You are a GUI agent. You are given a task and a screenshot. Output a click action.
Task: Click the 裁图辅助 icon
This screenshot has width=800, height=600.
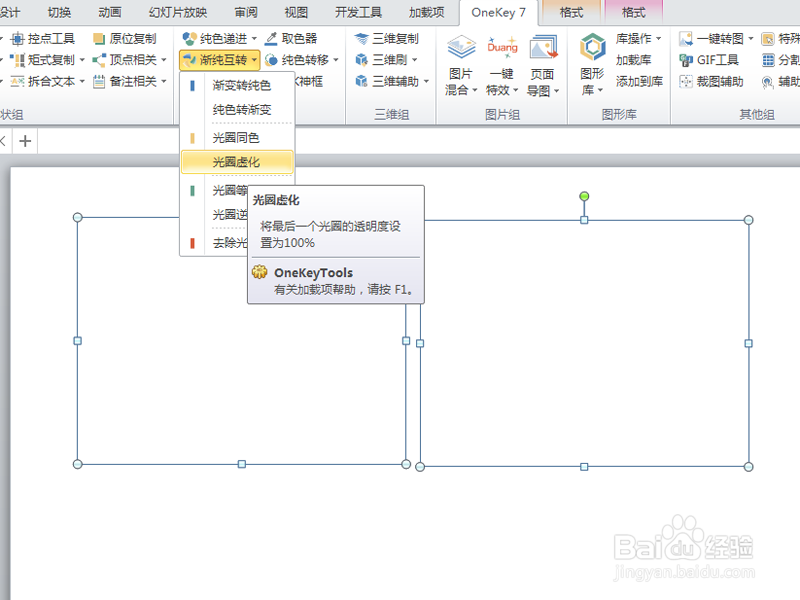click(686, 82)
